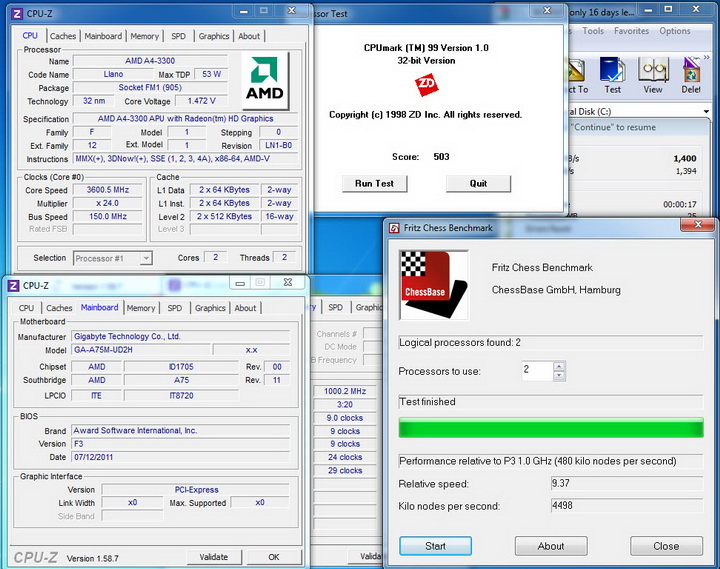This screenshot has height=569, width=720.
Task: Click the Bus Speed value 150.0 MHz
Action: (107, 216)
